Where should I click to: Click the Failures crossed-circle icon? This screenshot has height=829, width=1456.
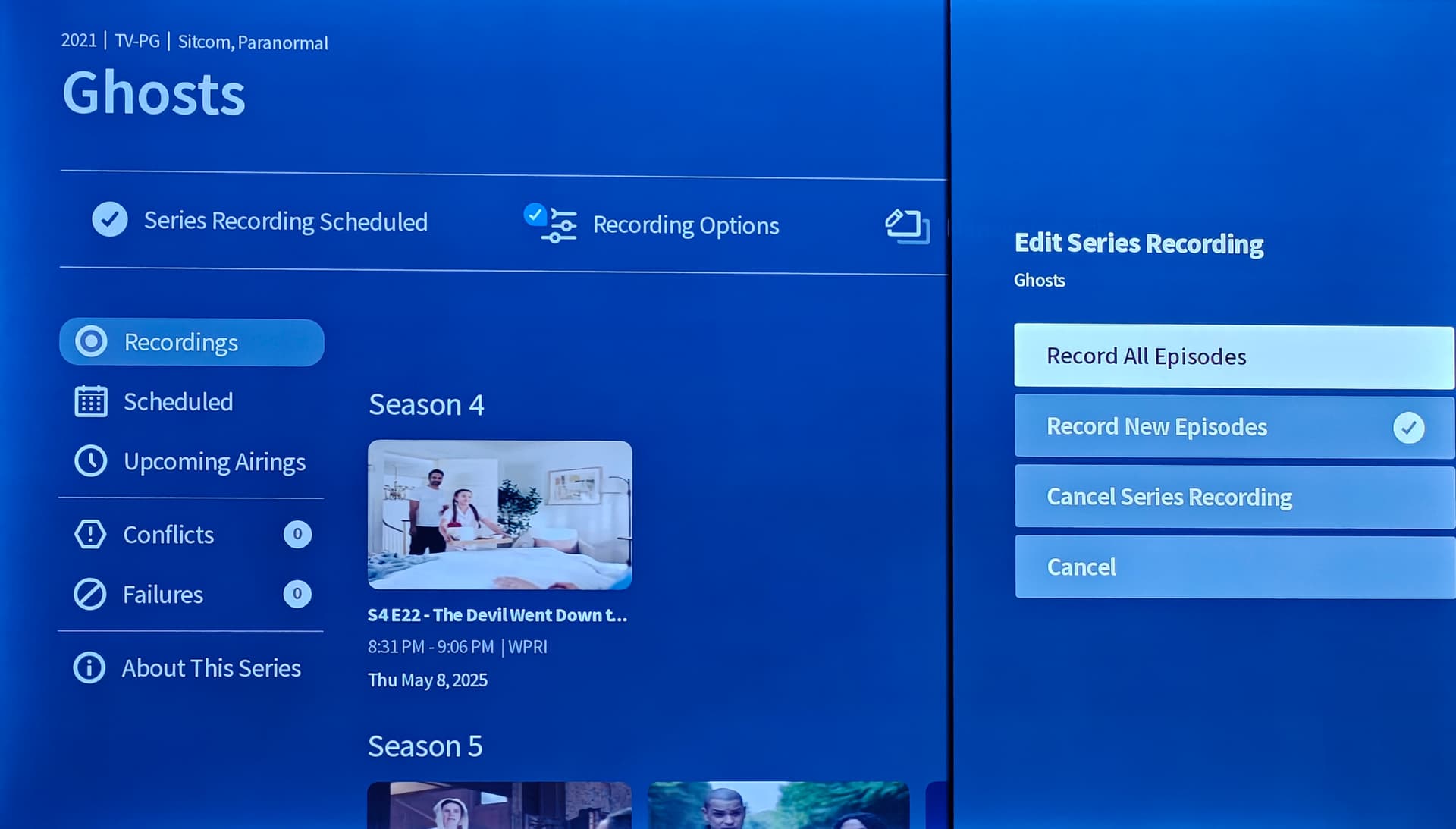click(90, 595)
